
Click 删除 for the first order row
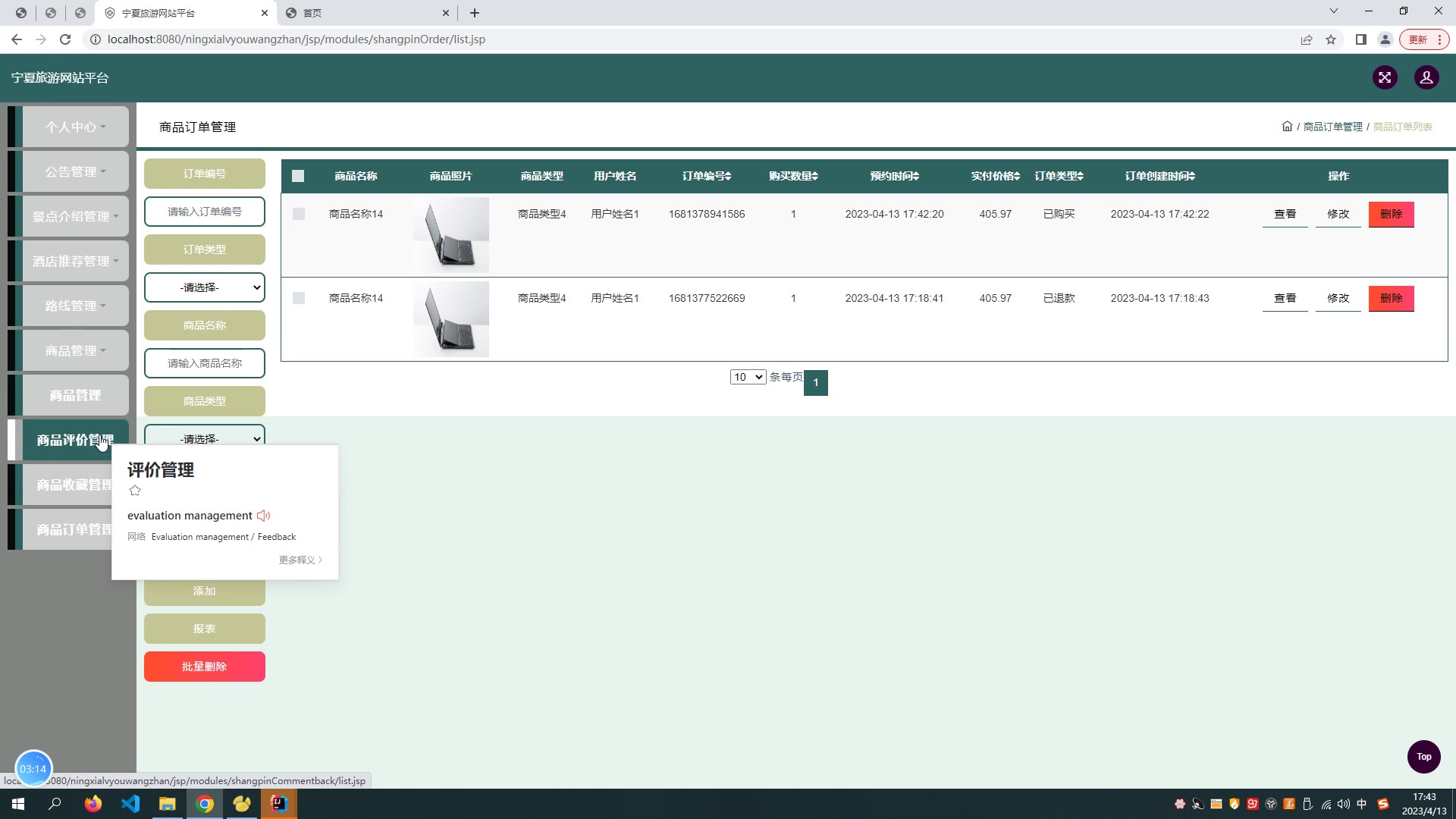pos(1391,214)
